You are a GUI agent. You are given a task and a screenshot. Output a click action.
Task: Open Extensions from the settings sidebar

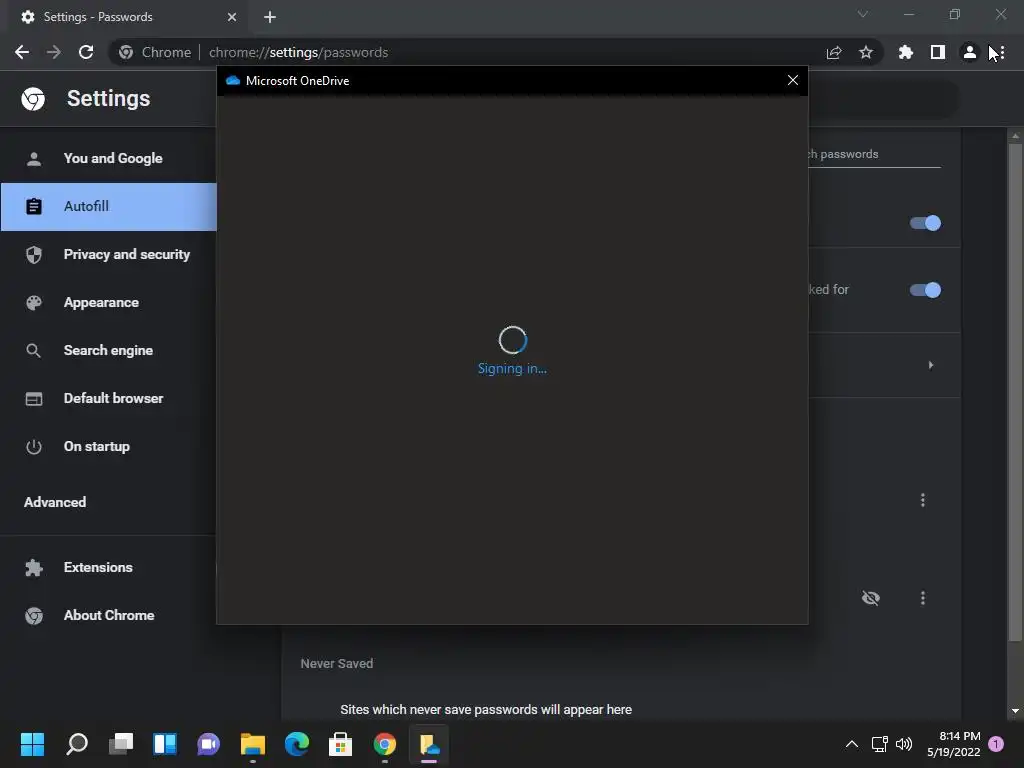tap(108, 568)
